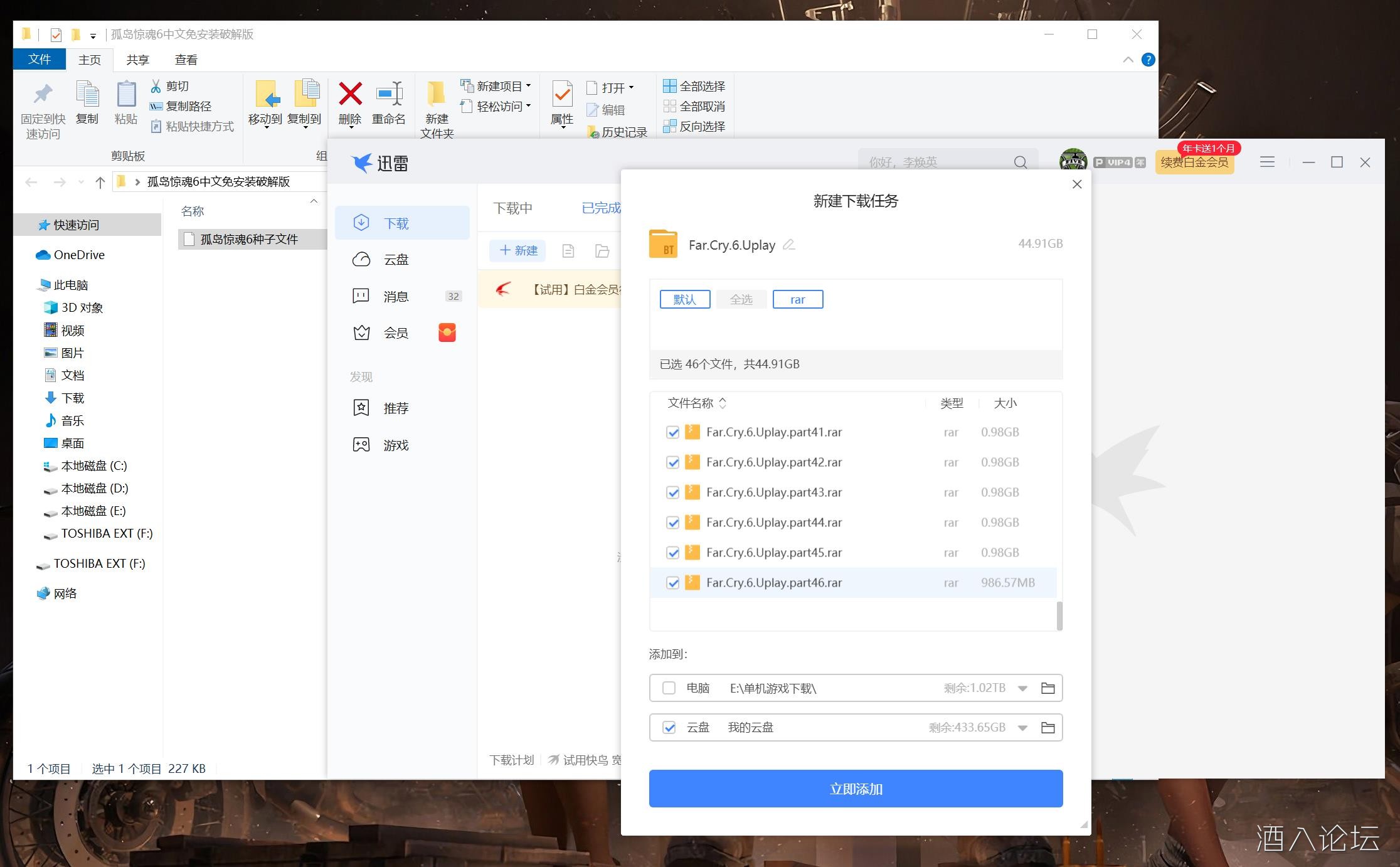Uncheck the 云盘 (cloud disk) destination checkbox
The image size is (1400, 867).
point(669,728)
